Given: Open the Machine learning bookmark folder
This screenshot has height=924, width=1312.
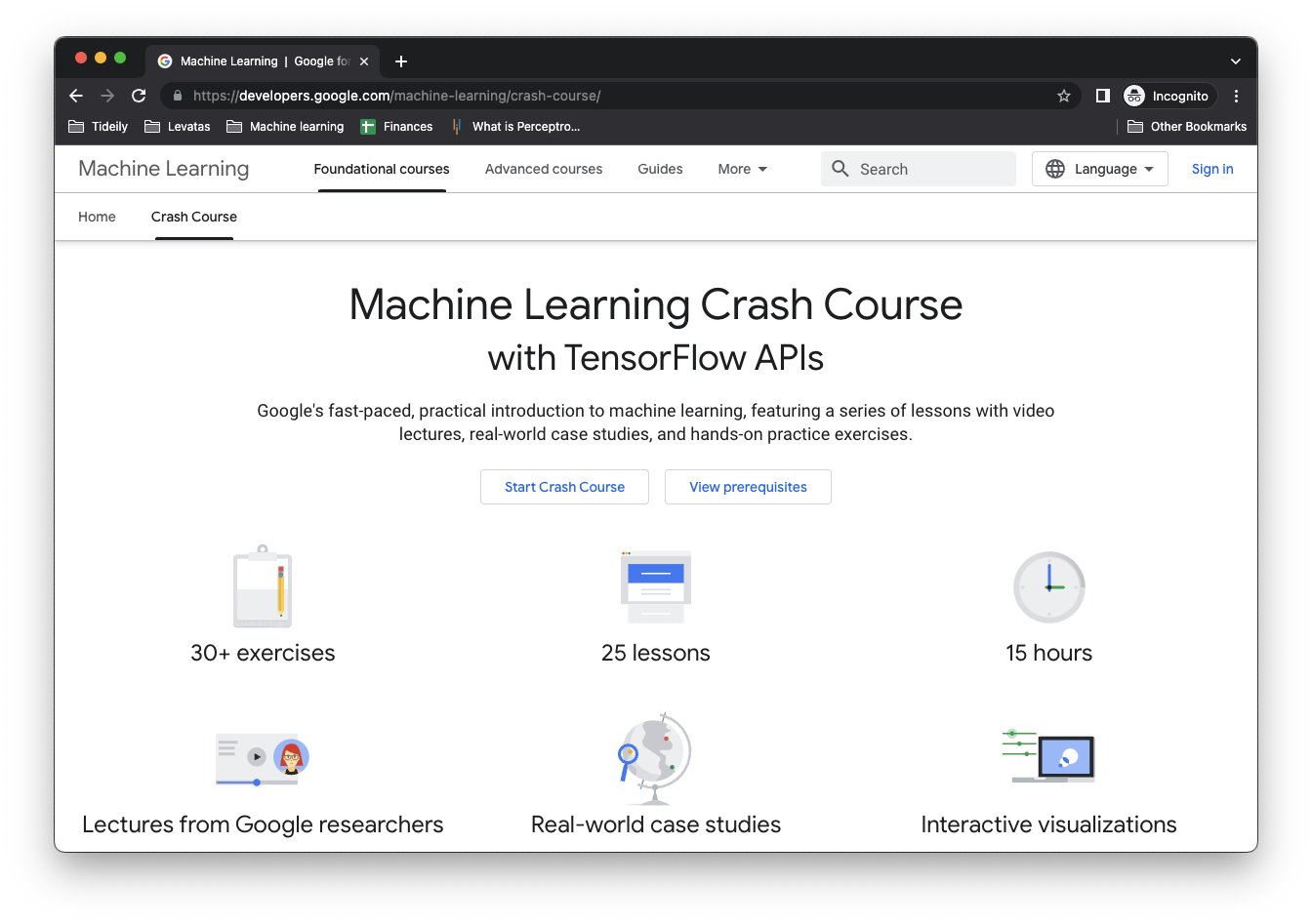Looking at the screenshot, I should pyautogui.click(x=285, y=127).
